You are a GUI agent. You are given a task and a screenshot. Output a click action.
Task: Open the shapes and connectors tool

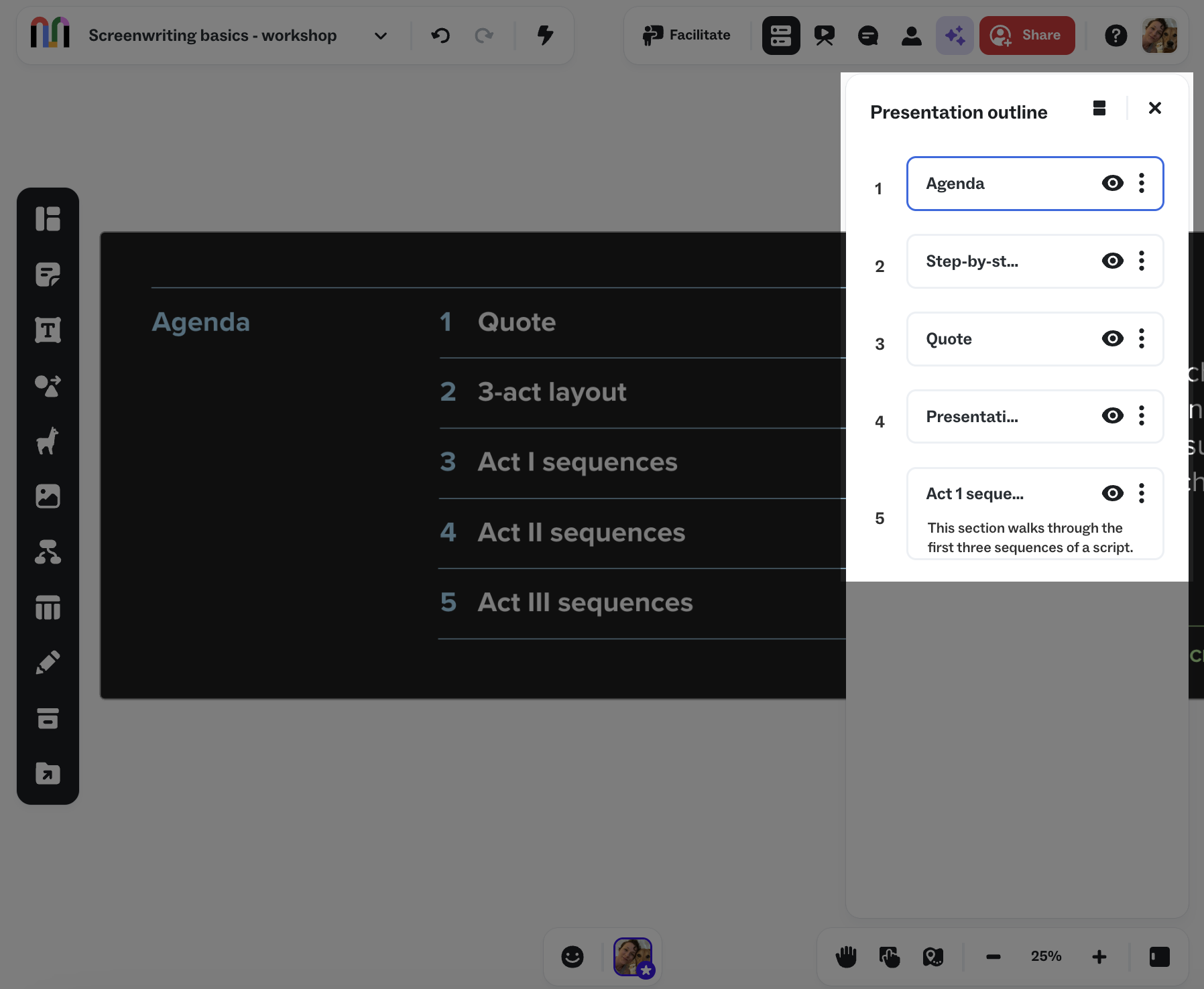point(48,385)
